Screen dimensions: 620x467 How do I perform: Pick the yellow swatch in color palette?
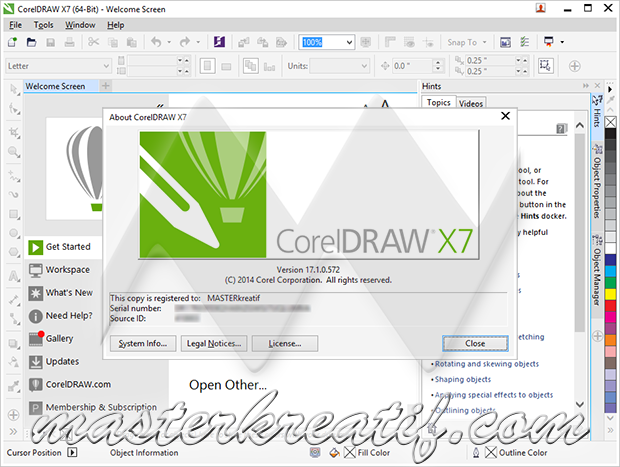pos(611,294)
